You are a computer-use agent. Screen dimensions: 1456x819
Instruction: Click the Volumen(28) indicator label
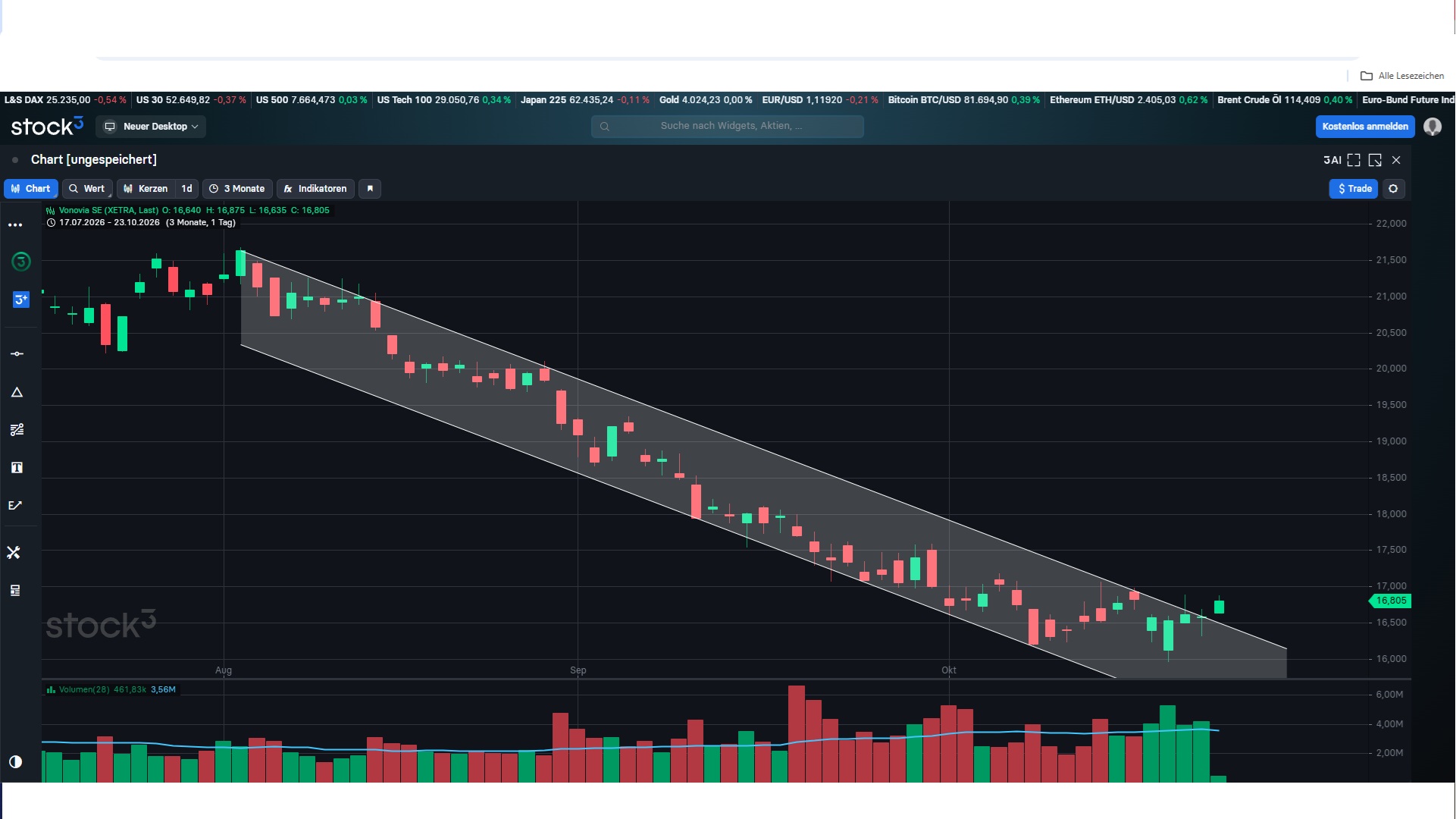(84, 690)
